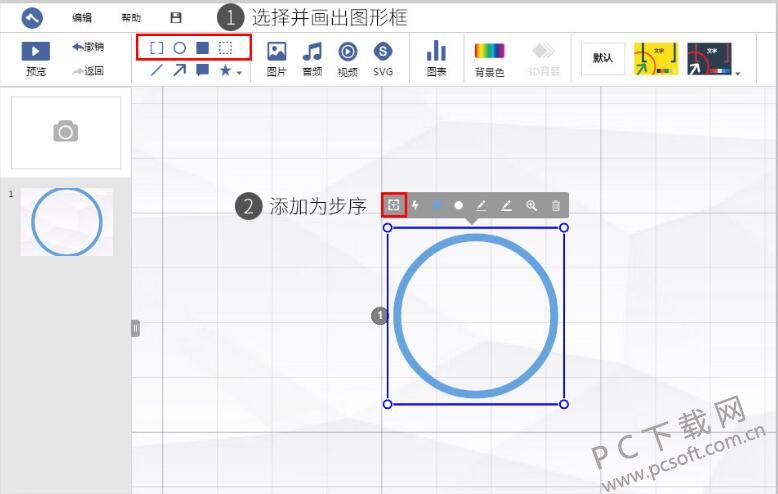The width and height of the screenshot is (778, 494).
Task: Collapse the left slide panel handle
Action: pos(135,327)
